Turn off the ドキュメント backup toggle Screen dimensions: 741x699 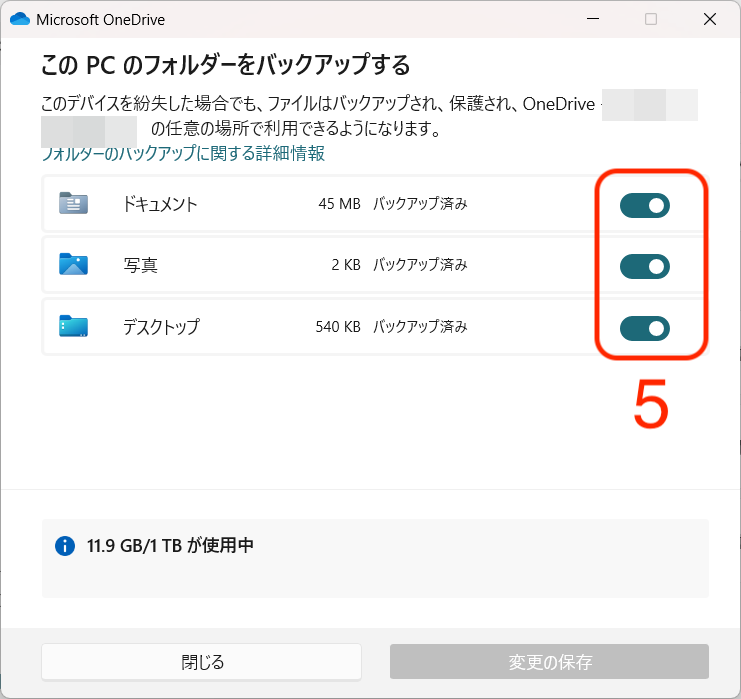(645, 206)
